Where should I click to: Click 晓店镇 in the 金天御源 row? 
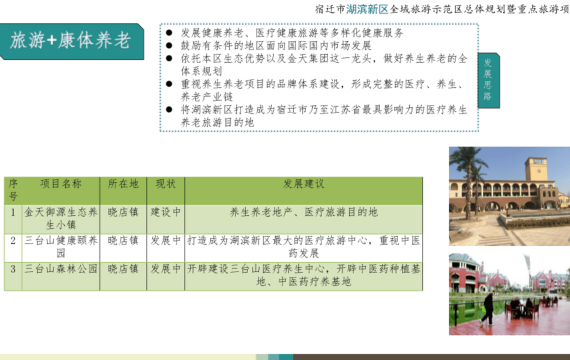pos(123,219)
